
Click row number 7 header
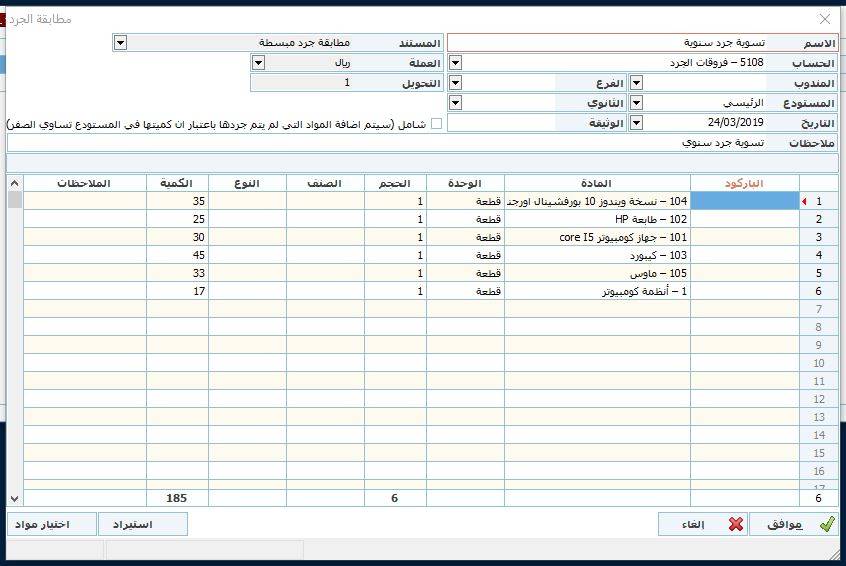818,309
